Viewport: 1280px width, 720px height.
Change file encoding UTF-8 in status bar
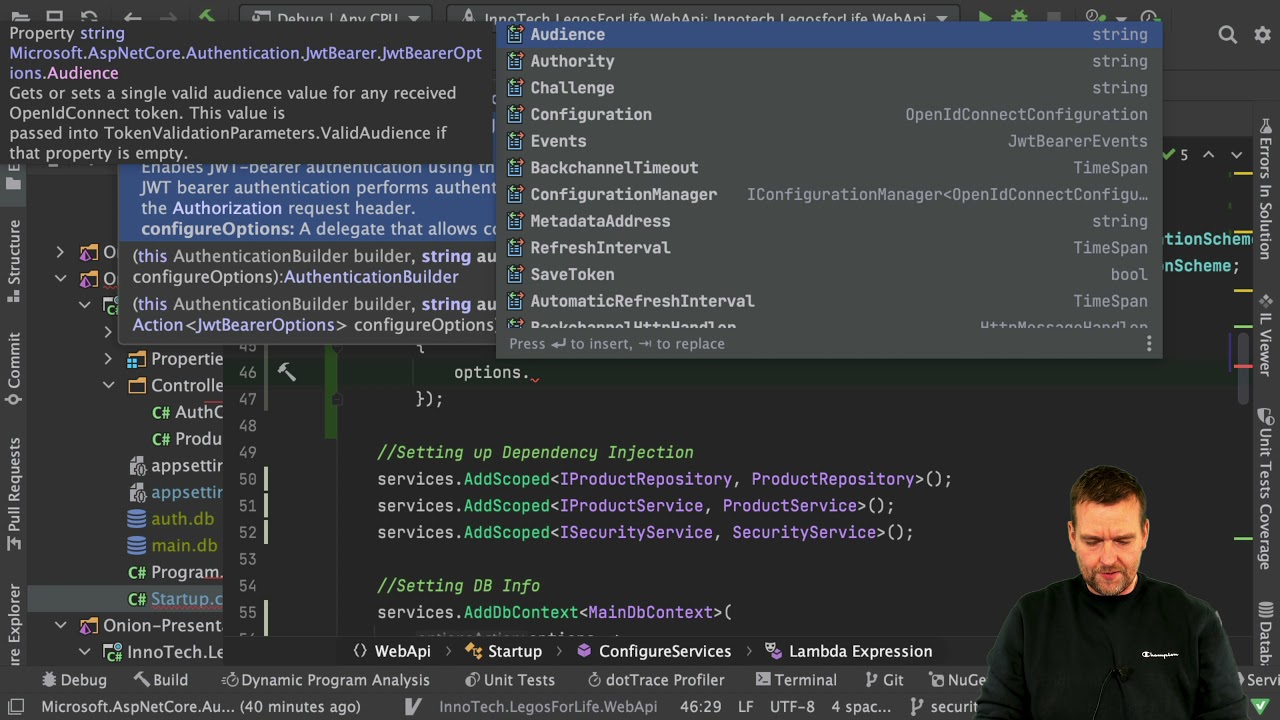(x=792, y=707)
